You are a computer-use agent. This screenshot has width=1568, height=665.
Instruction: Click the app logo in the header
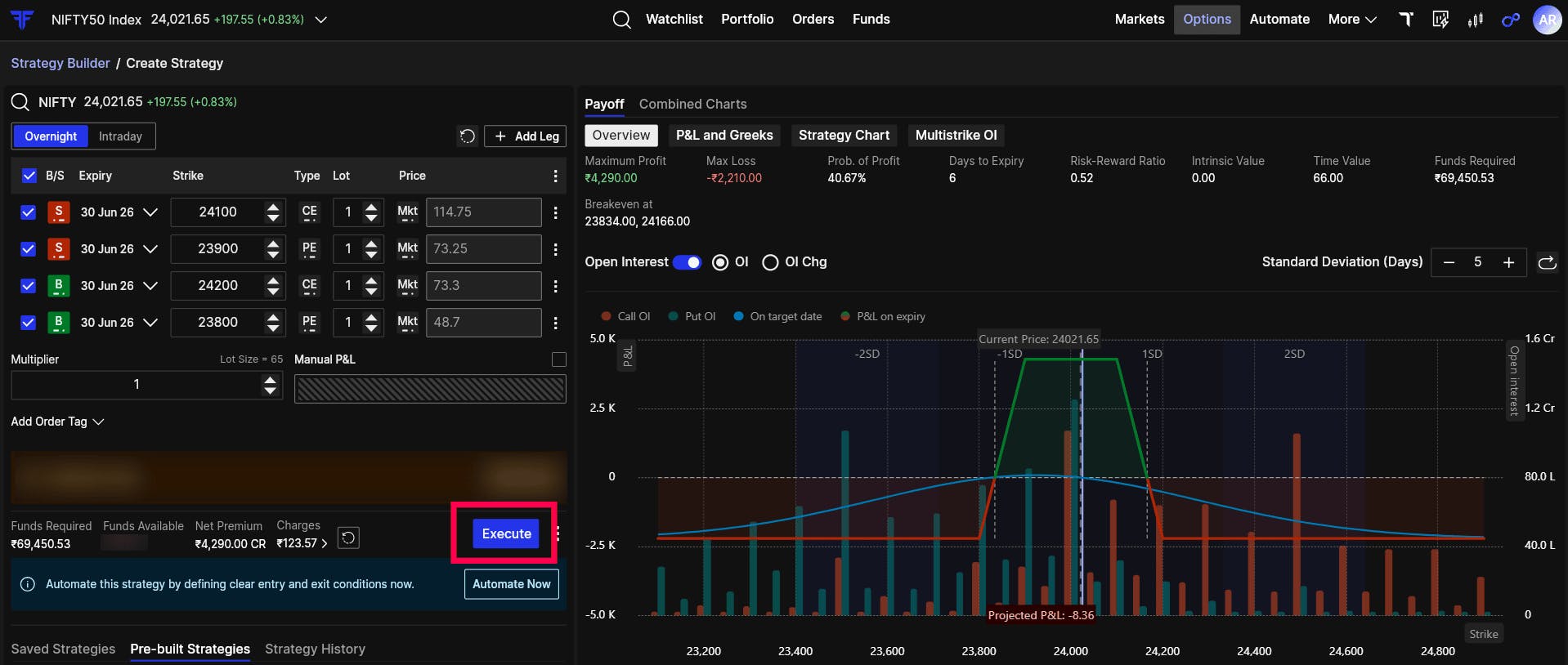[22, 20]
